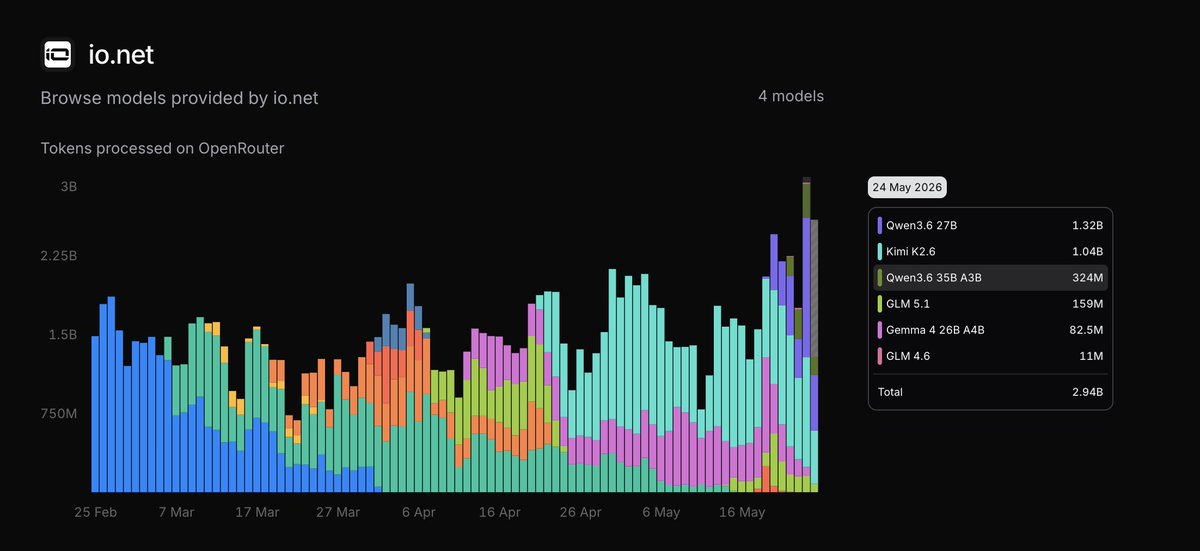1200x551 pixels.
Task: Click the GLM 4.6 pink color swatch
Action: (x=880, y=356)
